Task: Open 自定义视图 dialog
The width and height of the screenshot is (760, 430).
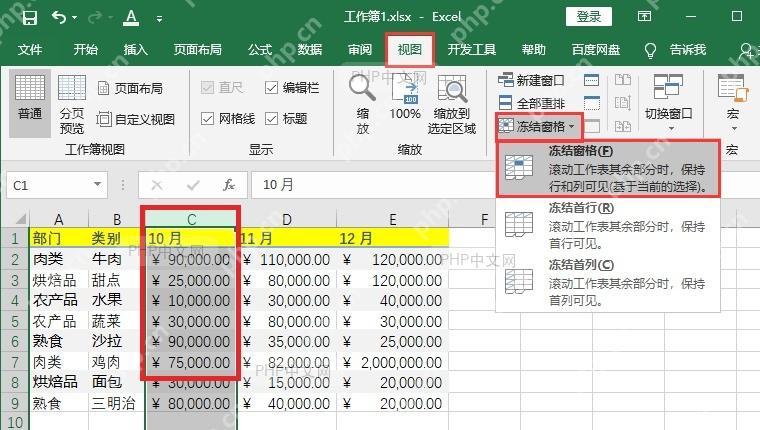Action: click(x=136, y=119)
